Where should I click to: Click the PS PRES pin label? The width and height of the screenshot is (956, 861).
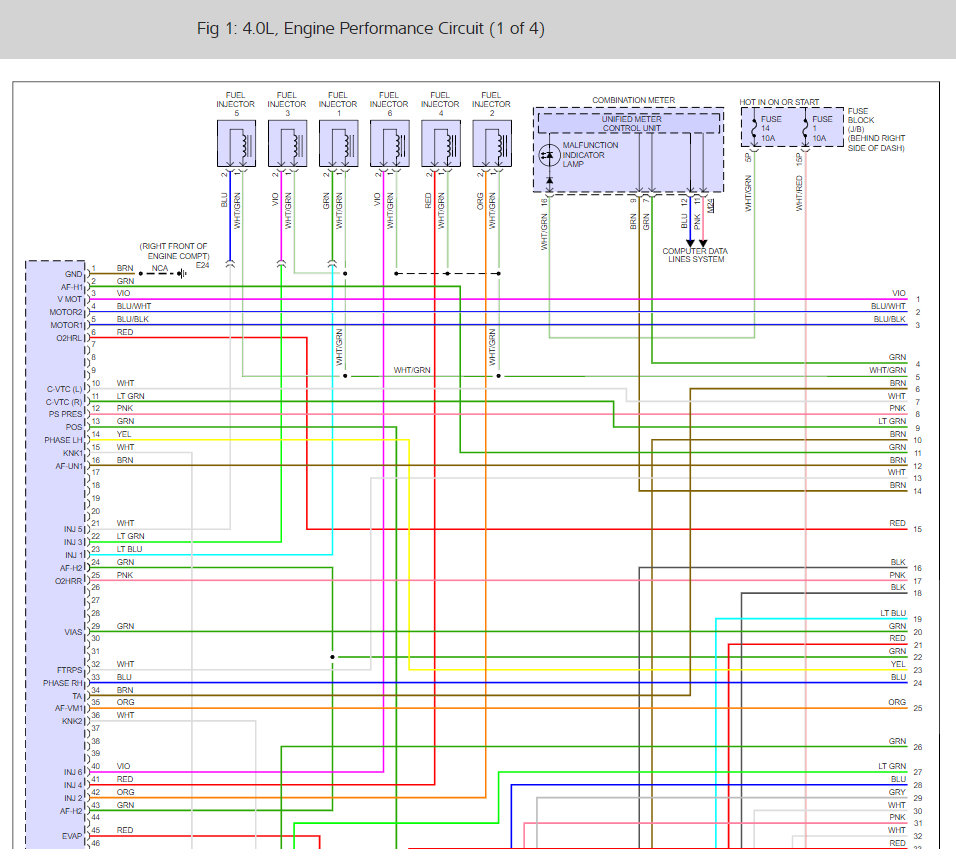tap(65, 414)
